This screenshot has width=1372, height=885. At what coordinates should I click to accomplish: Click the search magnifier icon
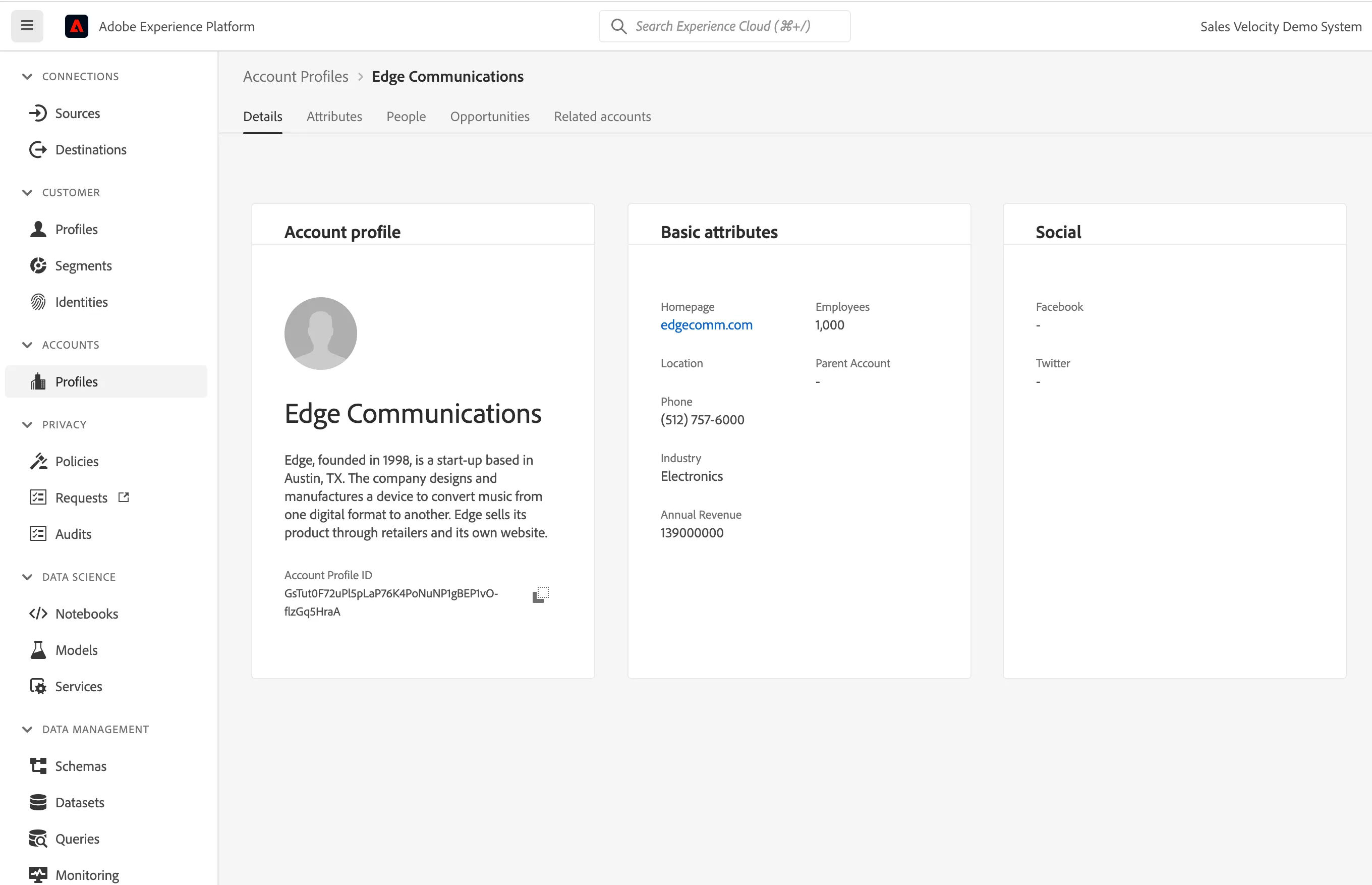pos(618,26)
